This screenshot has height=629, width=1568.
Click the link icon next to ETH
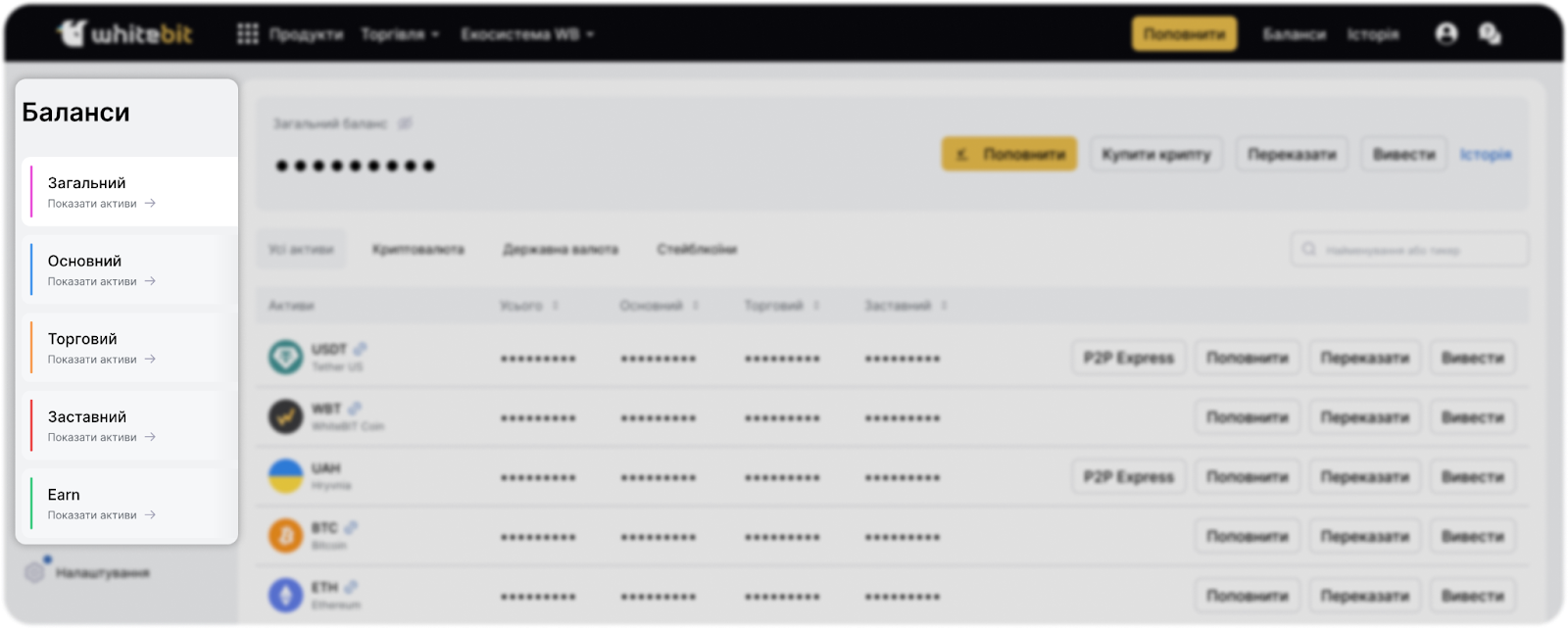[351, 587]
